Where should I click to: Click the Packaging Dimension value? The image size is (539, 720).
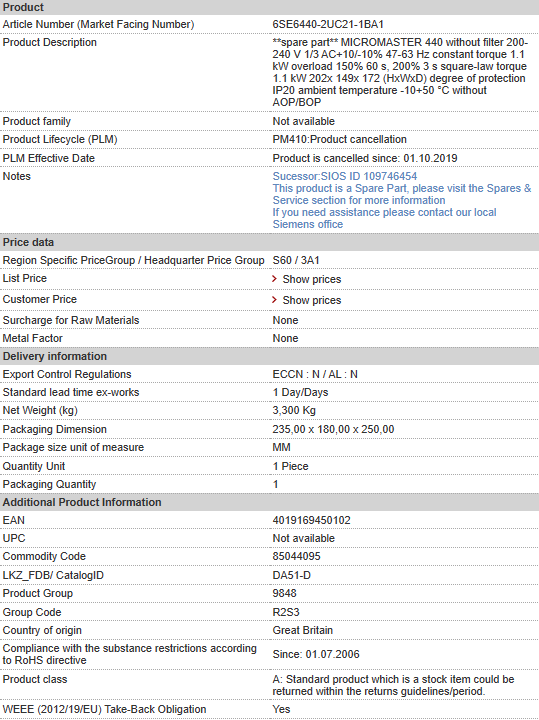point(333,429)
